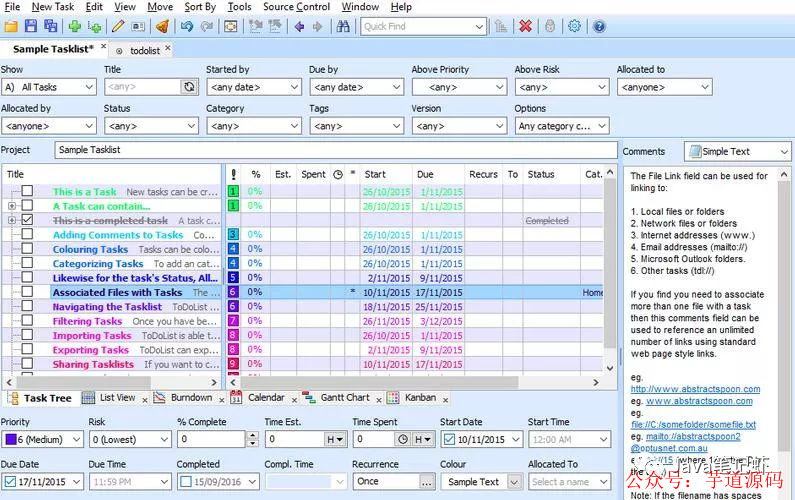Click the broom cleanup icon in toolbar

[x=162, y=26]
